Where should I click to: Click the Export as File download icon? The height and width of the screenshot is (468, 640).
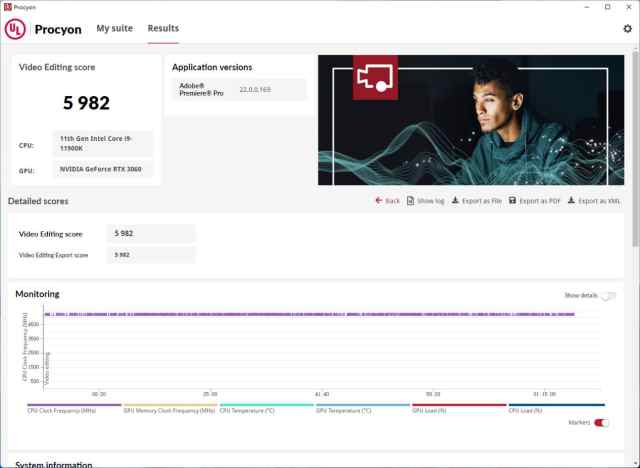pyautogui.click(x=455, y=200)
